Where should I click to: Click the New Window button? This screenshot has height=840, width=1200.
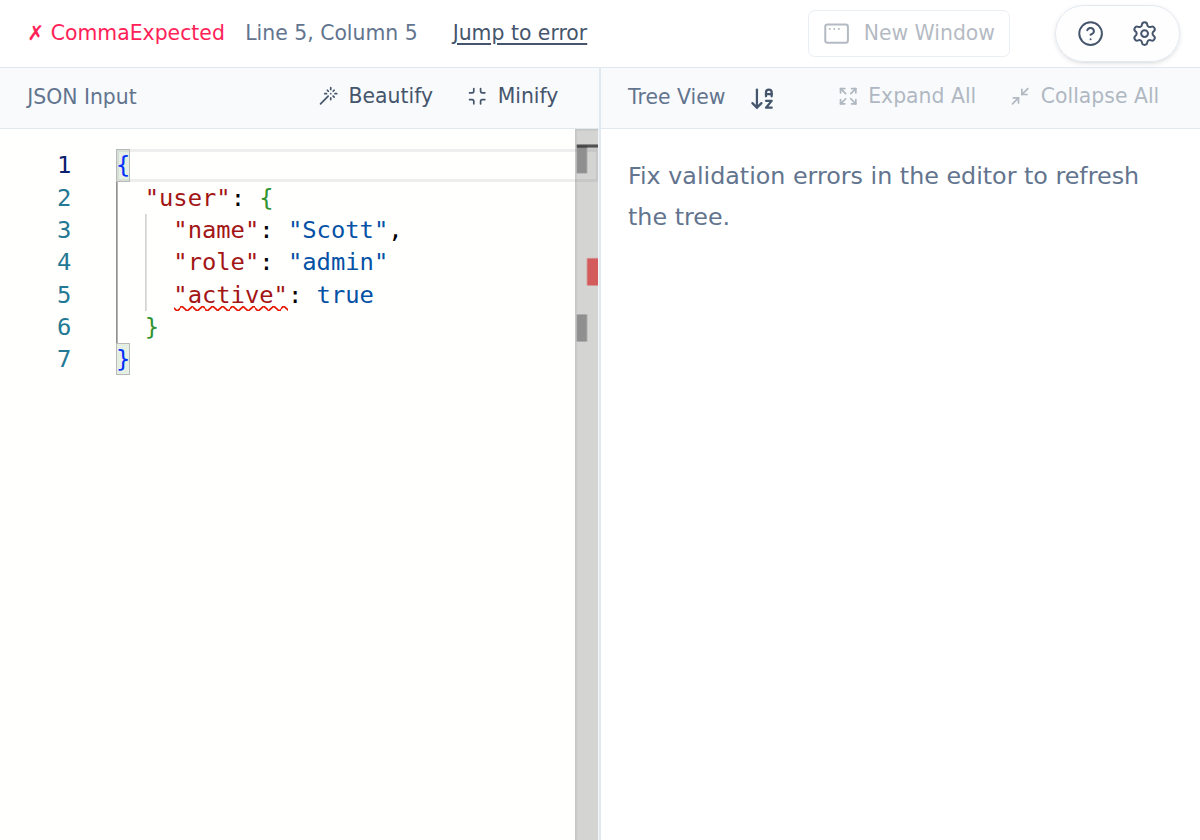(908, 32)
